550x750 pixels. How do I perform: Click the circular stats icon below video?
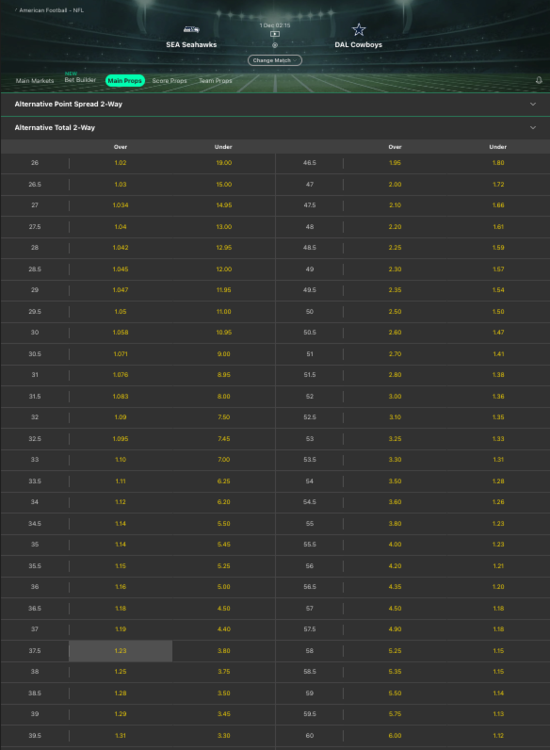point(275,45)
